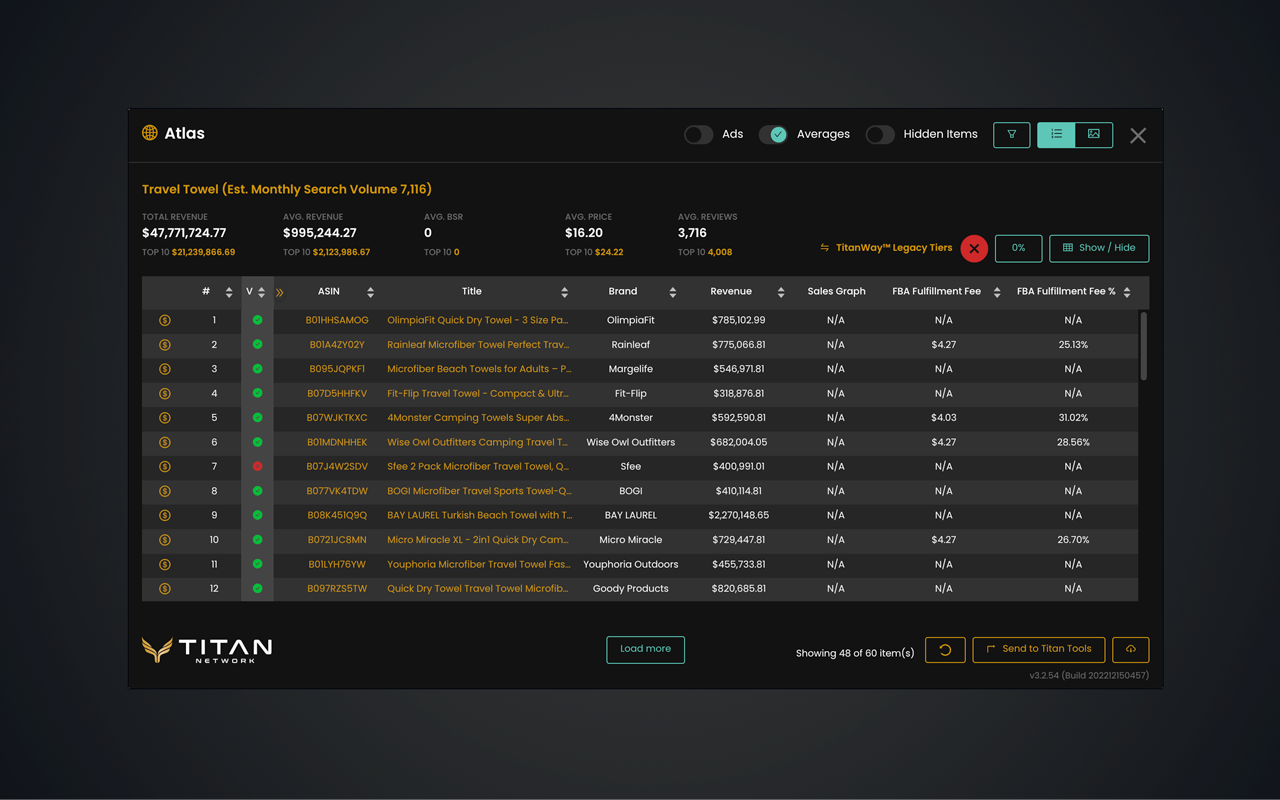This screenshot has width=1280, height=800.
Task: Click the TitanWay Legacy Tiers label
Action: click(894, 248)
